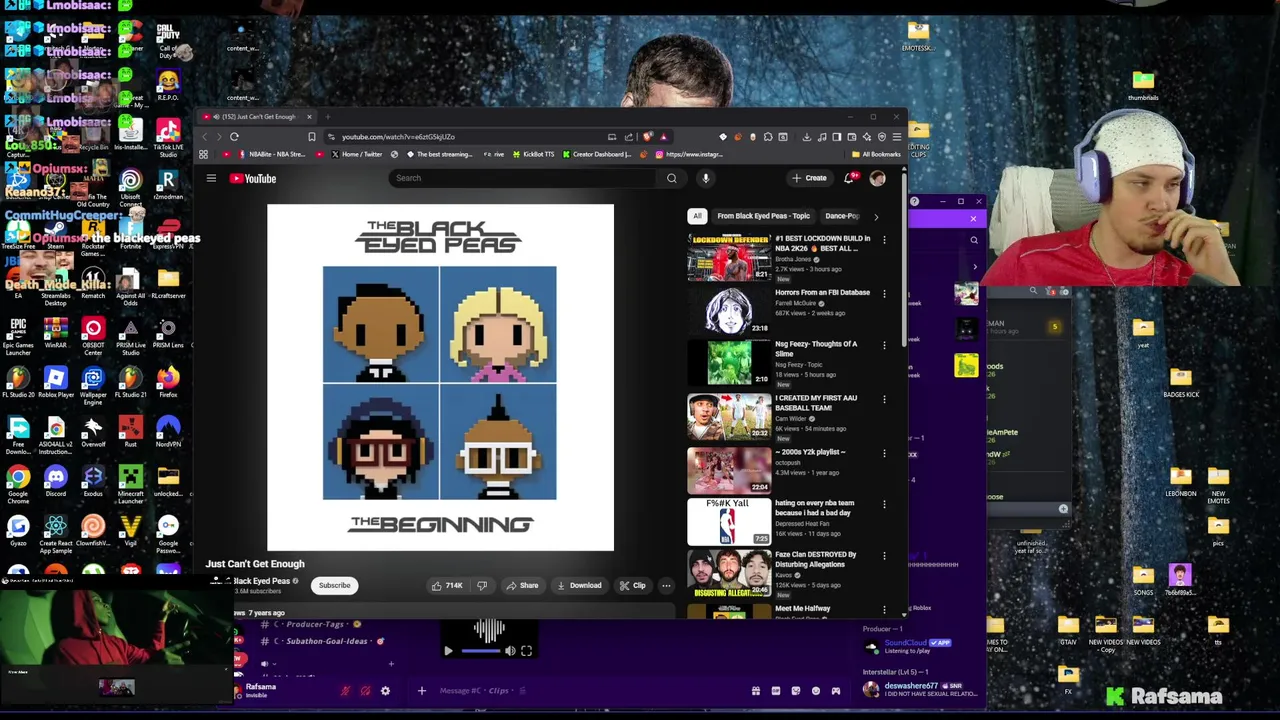Image resolution: width=1280 pixels, height=720 pixels.
Task: Open the YouTube account avatar menu
Action: coord(877,178)
